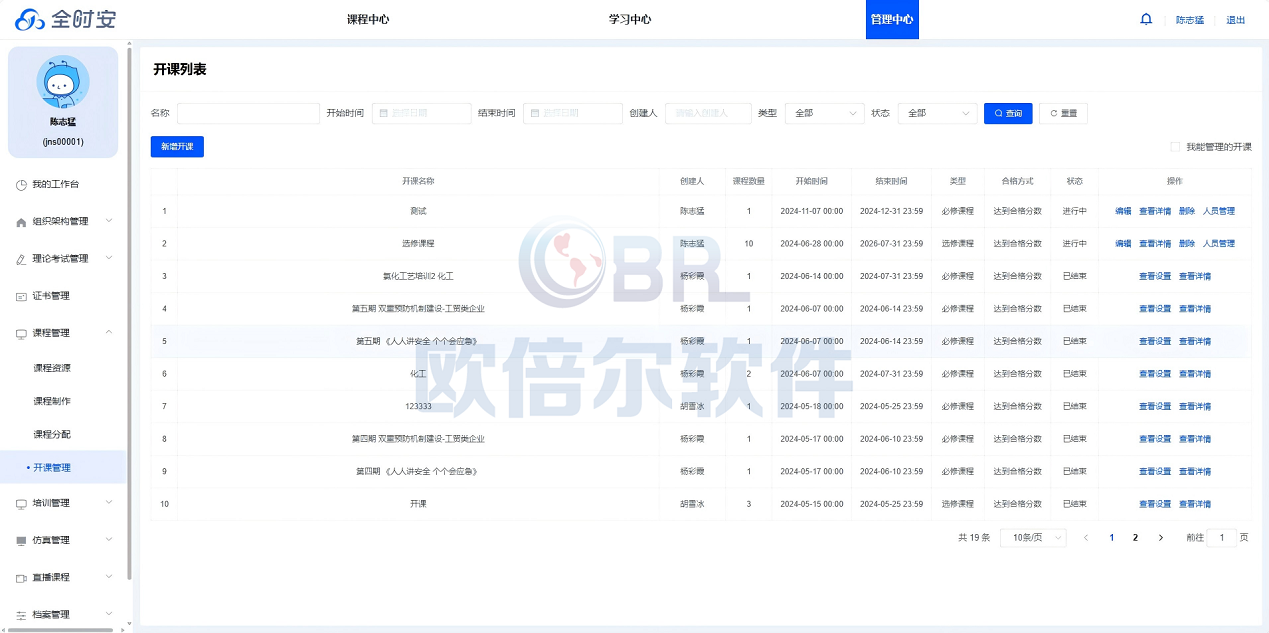1269x633 pixels.
Task: Click the 全时安 logo icon
Action: tap(30, 19)
